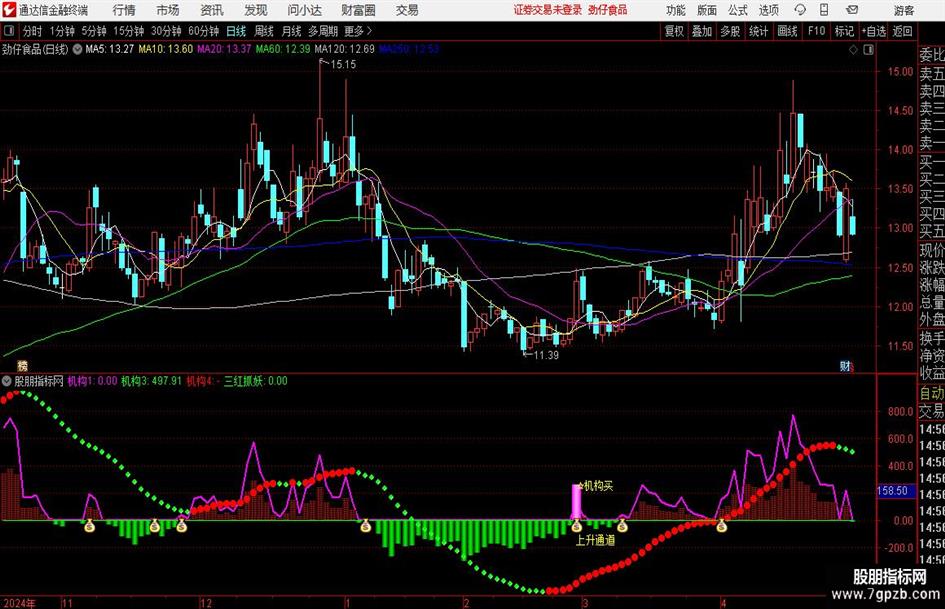945x609 pixels.
Task: Switch to 5分钟 period
Action: tap(93, 31)
